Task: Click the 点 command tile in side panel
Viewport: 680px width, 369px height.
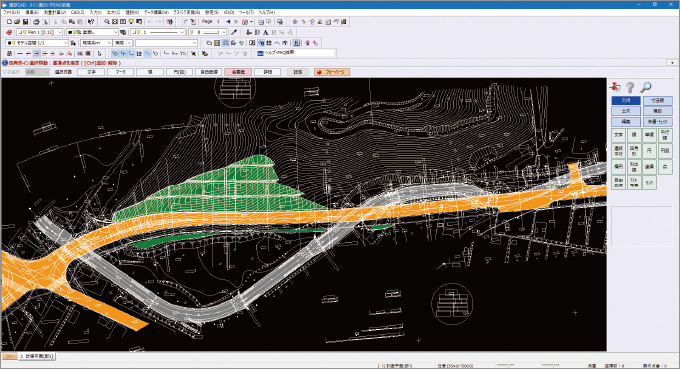Action: (x=665, y=167)
